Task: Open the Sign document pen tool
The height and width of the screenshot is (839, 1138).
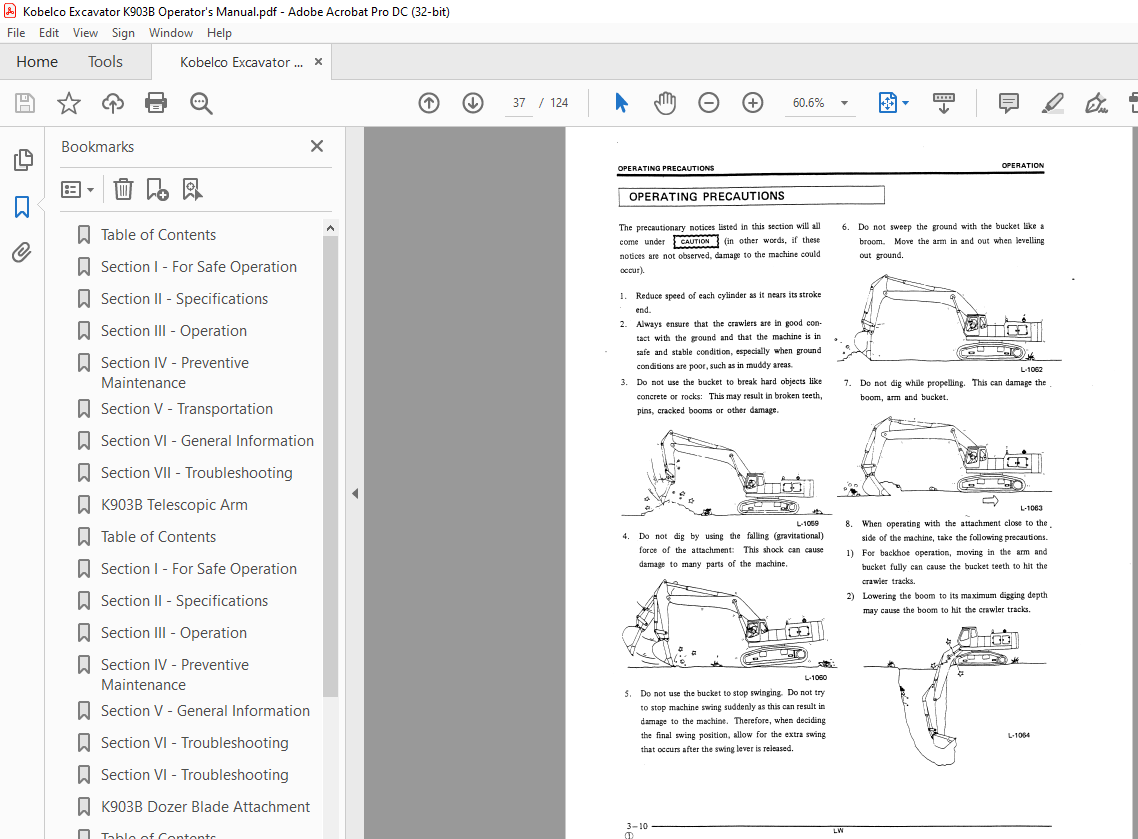Action: [x=1096, y=103]
